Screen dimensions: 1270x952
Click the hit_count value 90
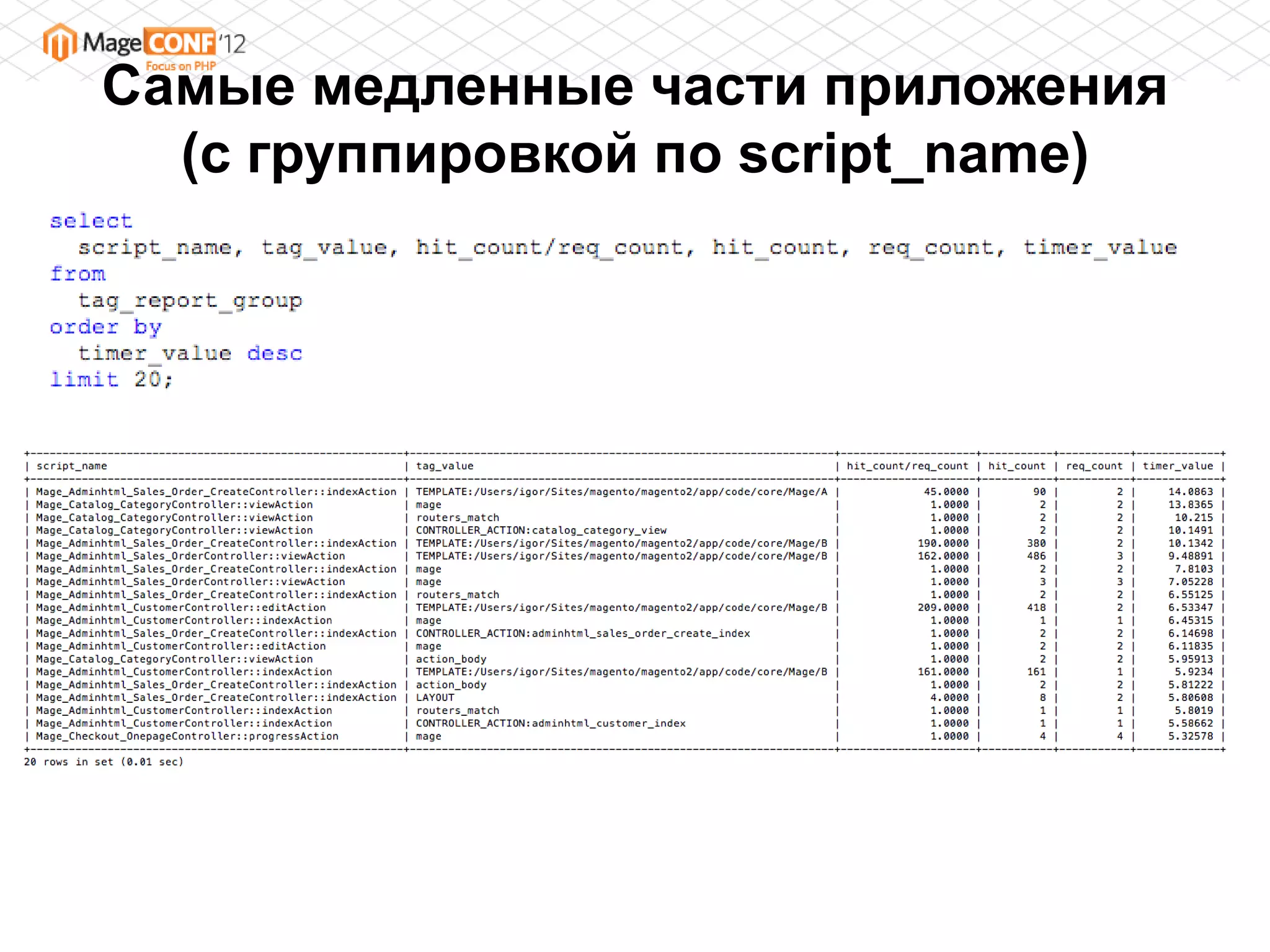(x=1039, y=491)
